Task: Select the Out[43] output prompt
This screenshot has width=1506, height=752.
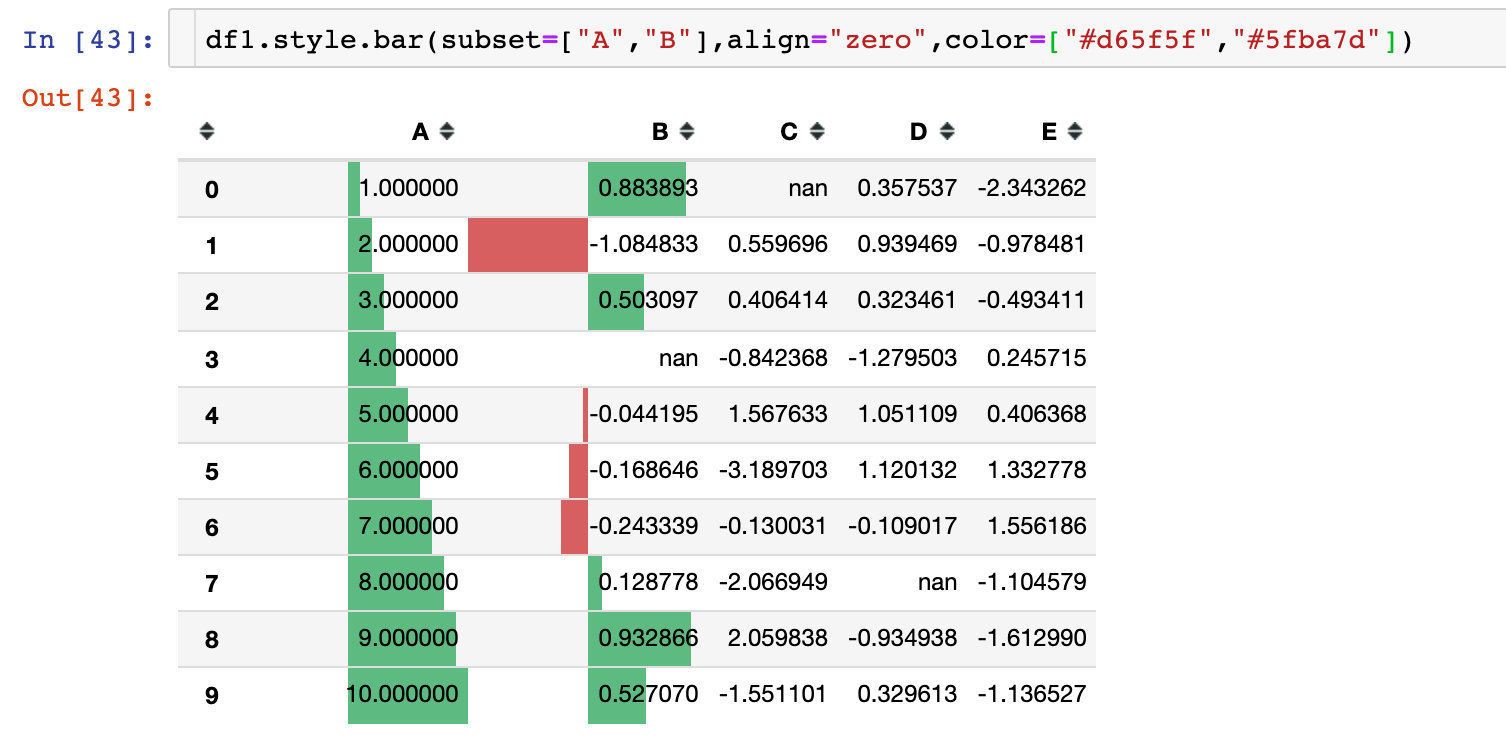Action: click(x=88, y=98)
